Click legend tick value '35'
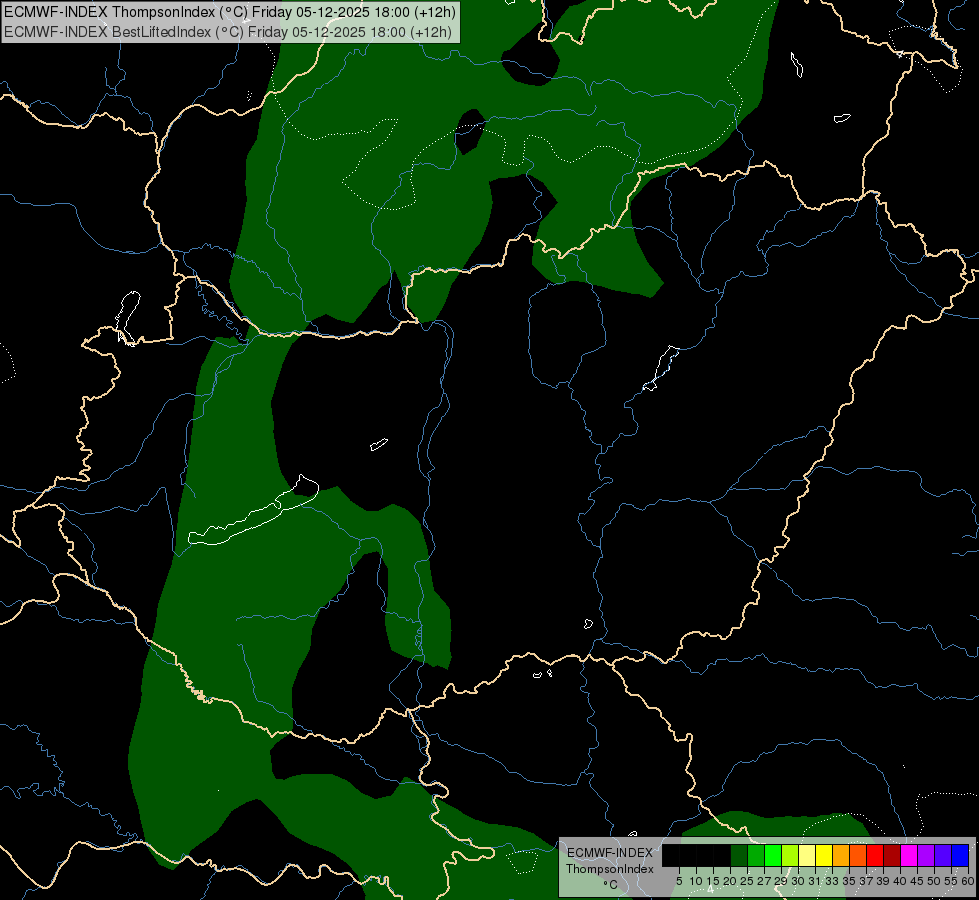 [x=849, y=881]
